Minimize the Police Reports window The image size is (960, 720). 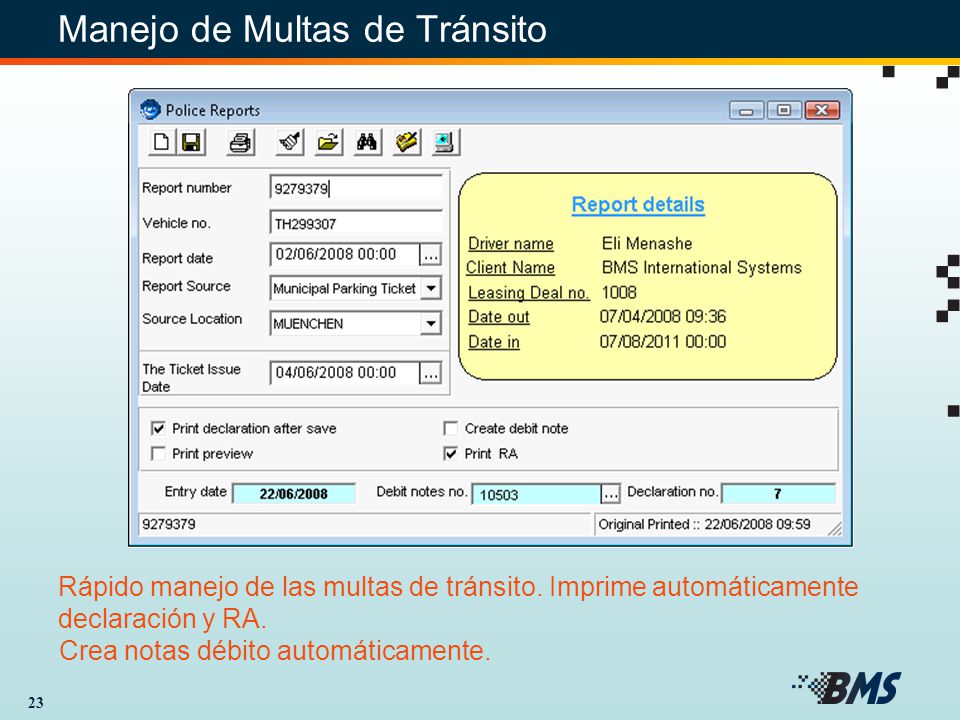pos(746,111)
